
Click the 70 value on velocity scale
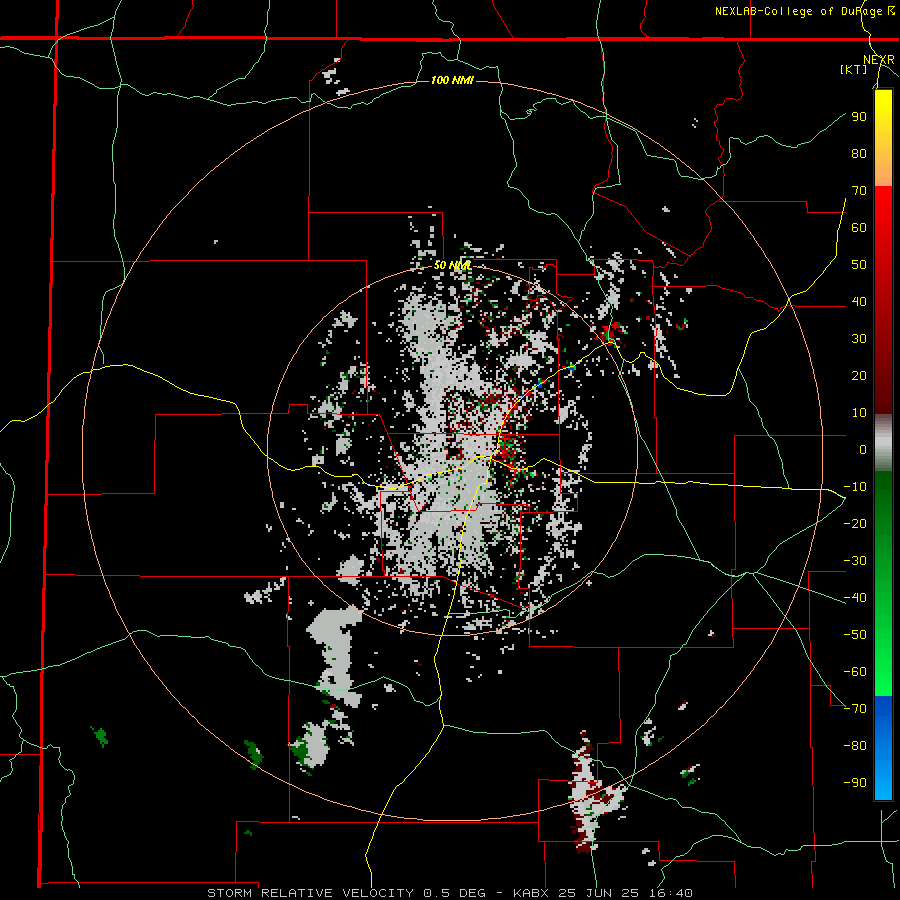click(859, 191)
